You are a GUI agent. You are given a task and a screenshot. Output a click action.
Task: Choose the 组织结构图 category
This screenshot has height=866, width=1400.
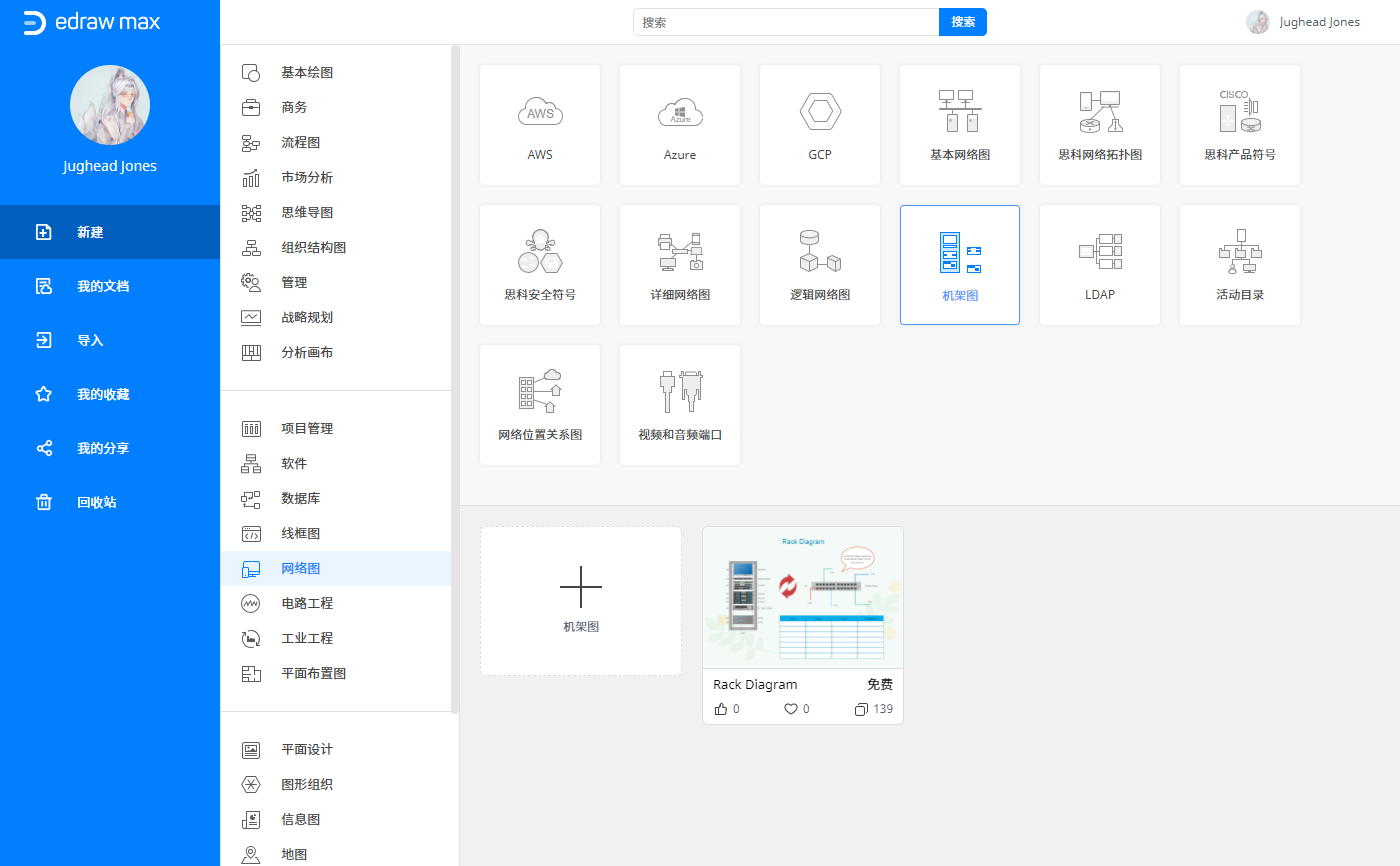pos(336,247)
